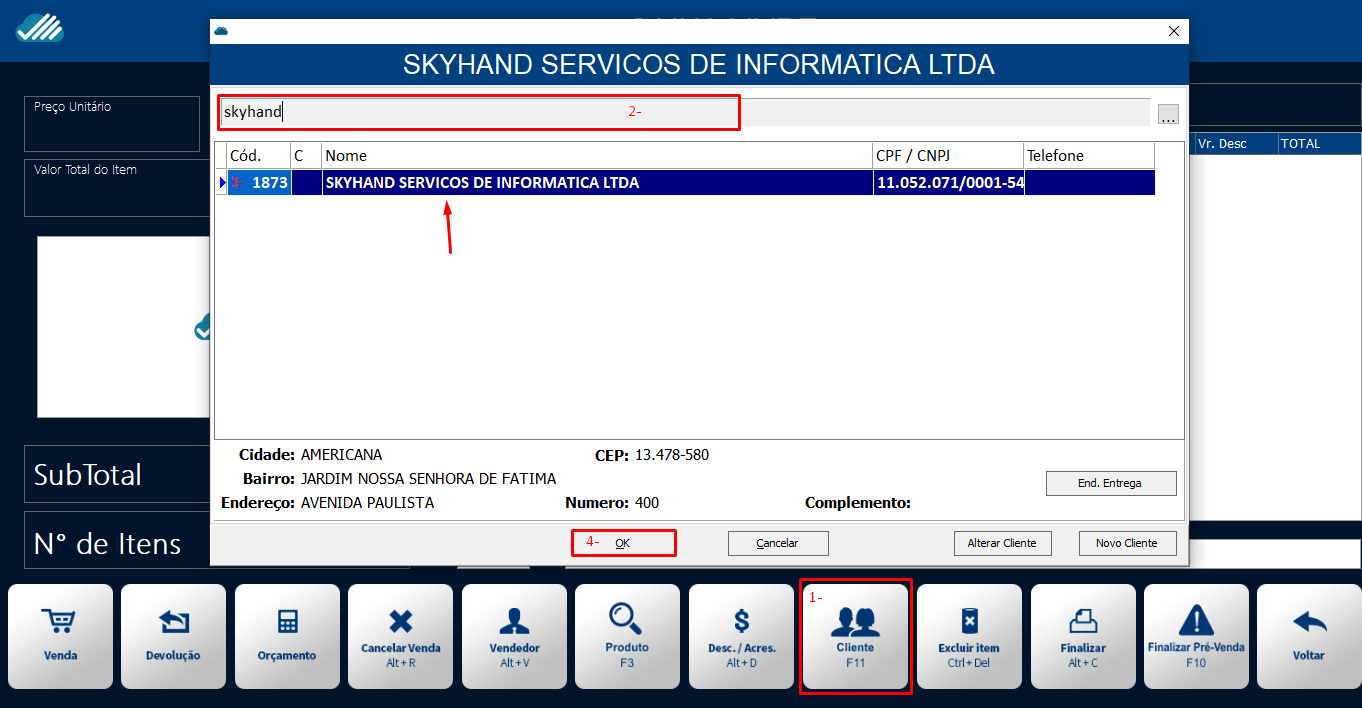The height and width of the screenshot is (708, 1362).
Task: Open the Vendedor person icon
Action: pos(514,622)
